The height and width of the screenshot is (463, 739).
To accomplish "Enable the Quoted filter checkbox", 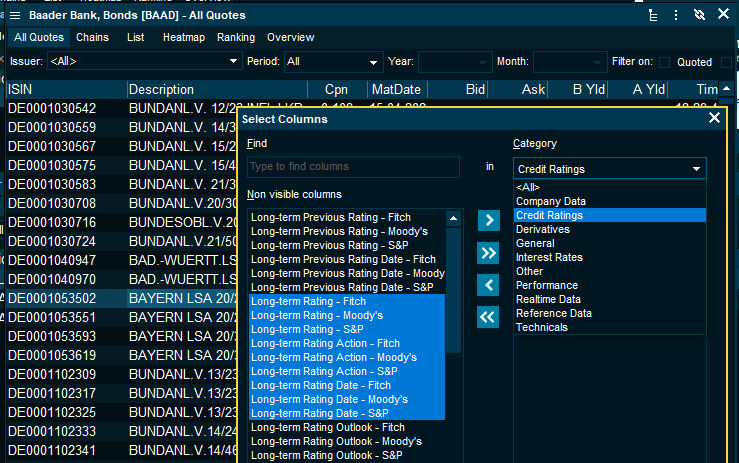I will (x=665, y=62).
